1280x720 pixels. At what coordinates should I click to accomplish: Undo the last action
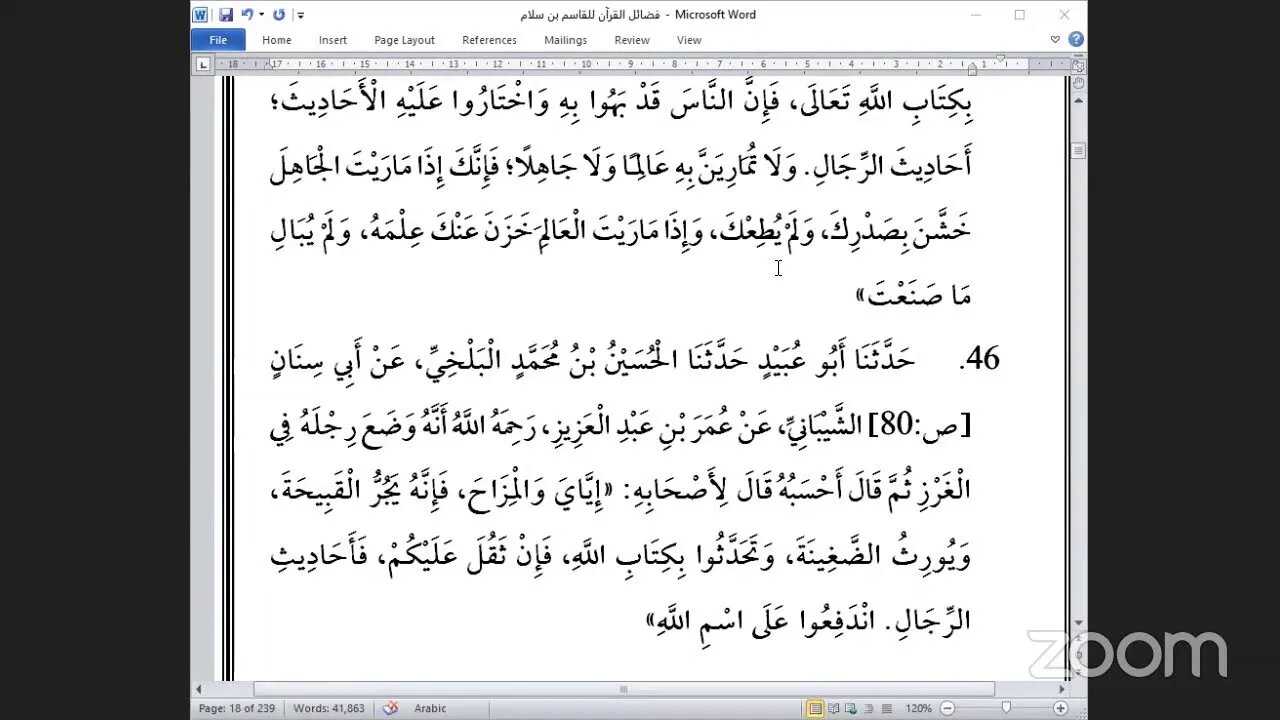tap(246, 15)
